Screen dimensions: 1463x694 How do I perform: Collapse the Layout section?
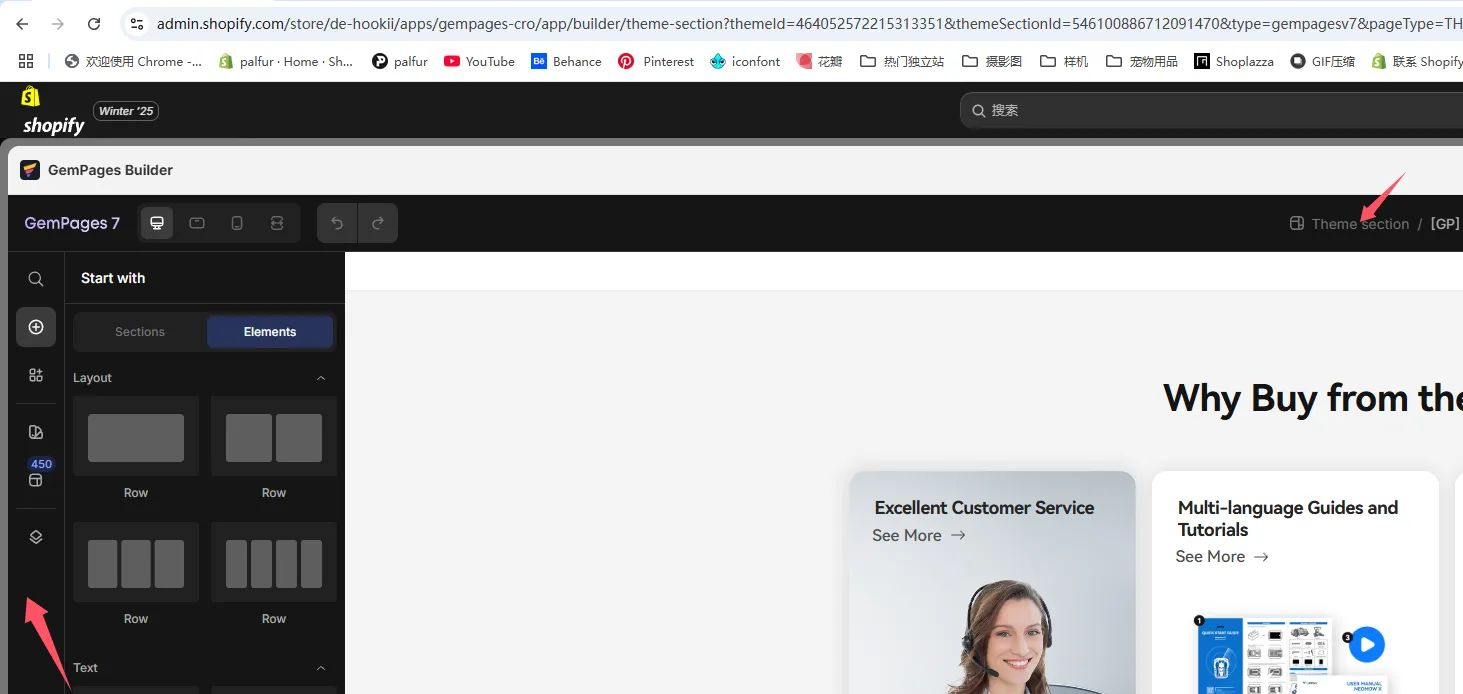[x=321, y=378]
